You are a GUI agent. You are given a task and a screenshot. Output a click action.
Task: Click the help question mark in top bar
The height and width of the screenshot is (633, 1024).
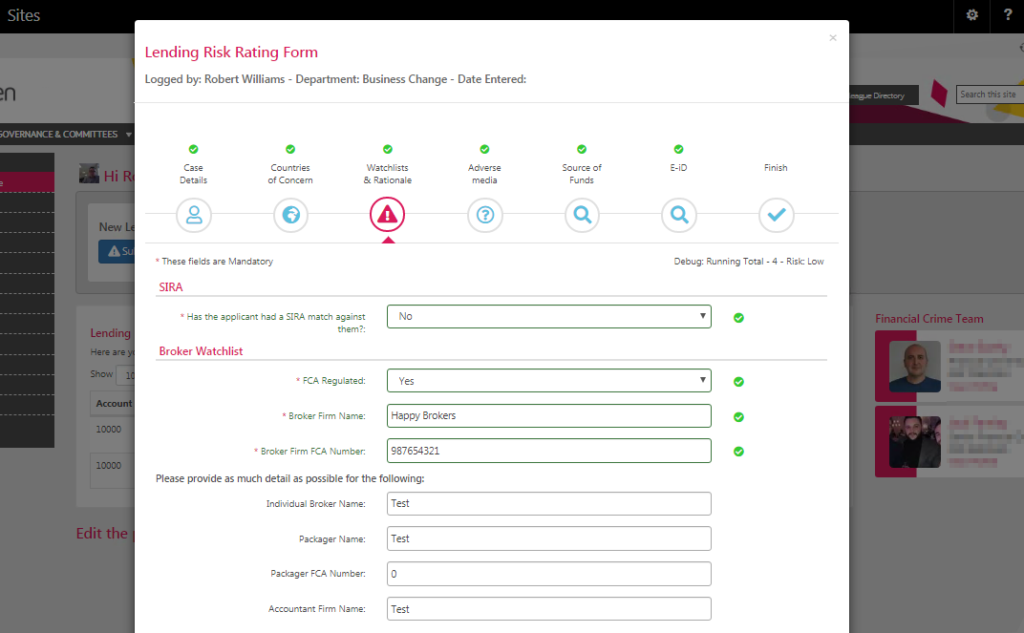(1007, 15)
